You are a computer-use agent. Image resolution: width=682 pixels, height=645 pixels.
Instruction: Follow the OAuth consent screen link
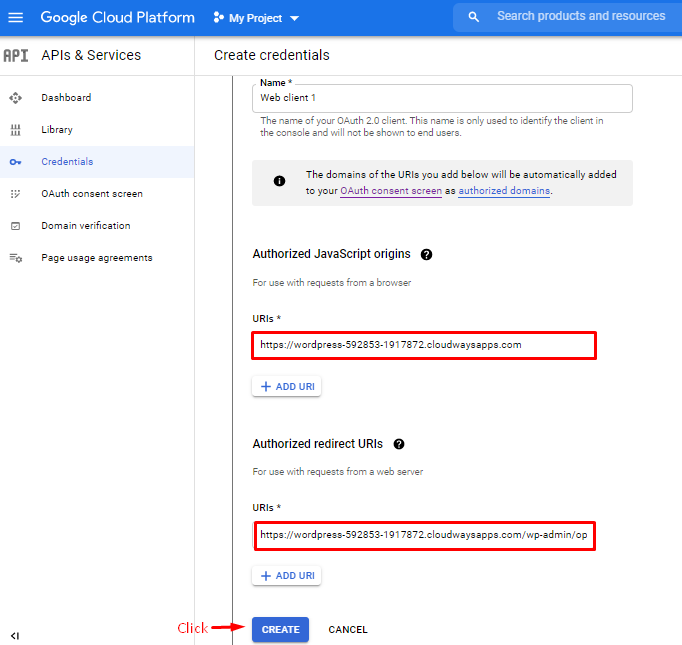click(391, 191)
